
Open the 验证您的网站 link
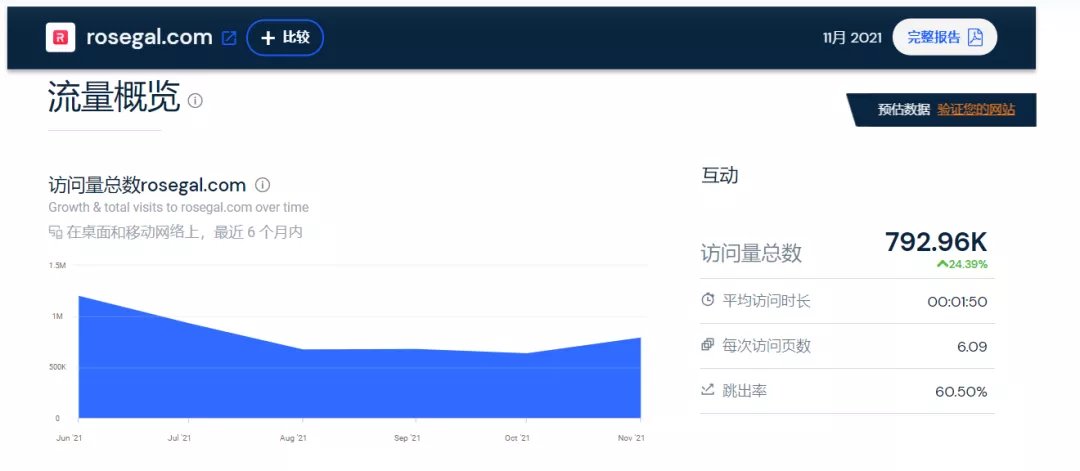coord(976,109)
